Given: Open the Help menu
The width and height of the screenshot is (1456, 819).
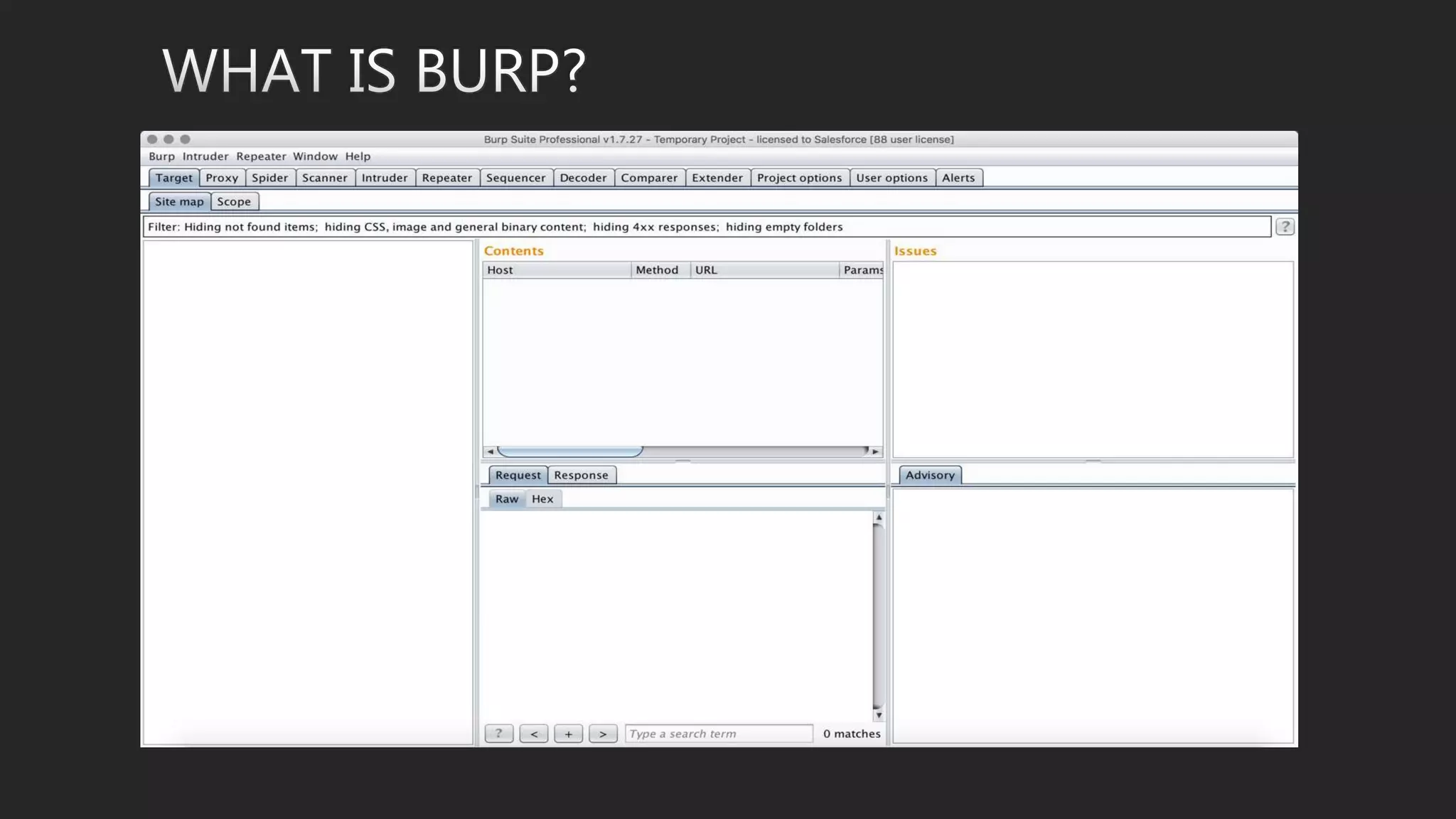Looking at the screenshot, I should point(358,156).
